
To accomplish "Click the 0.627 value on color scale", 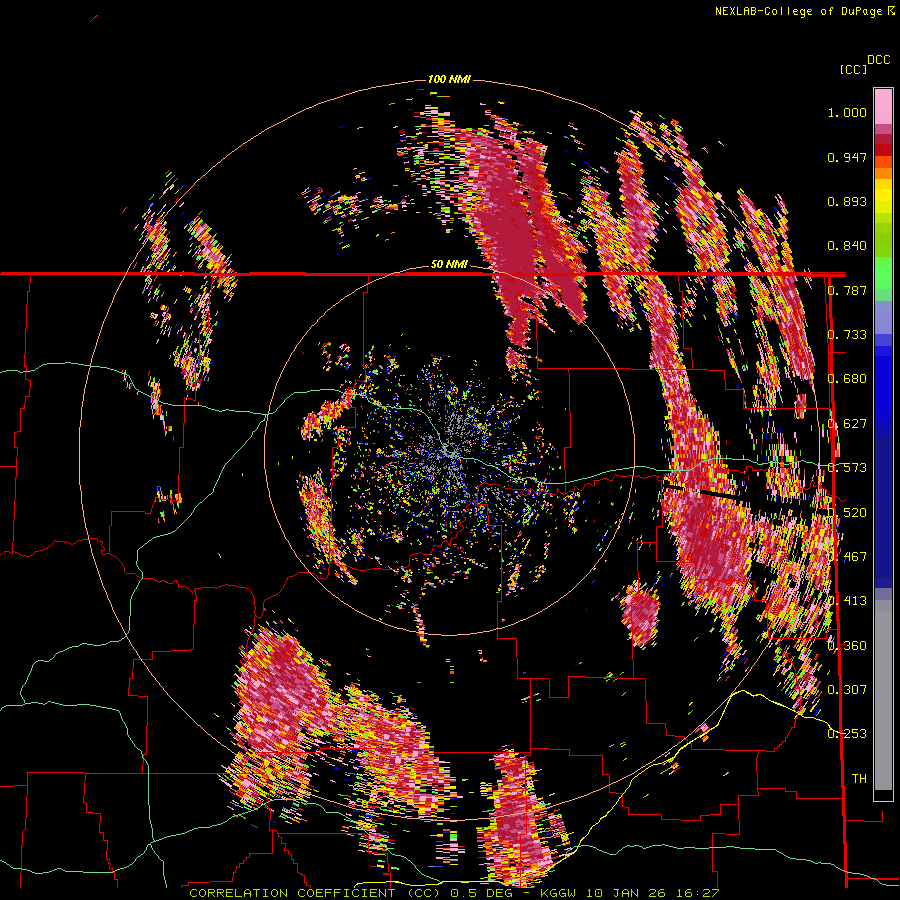I will point(847,424).
